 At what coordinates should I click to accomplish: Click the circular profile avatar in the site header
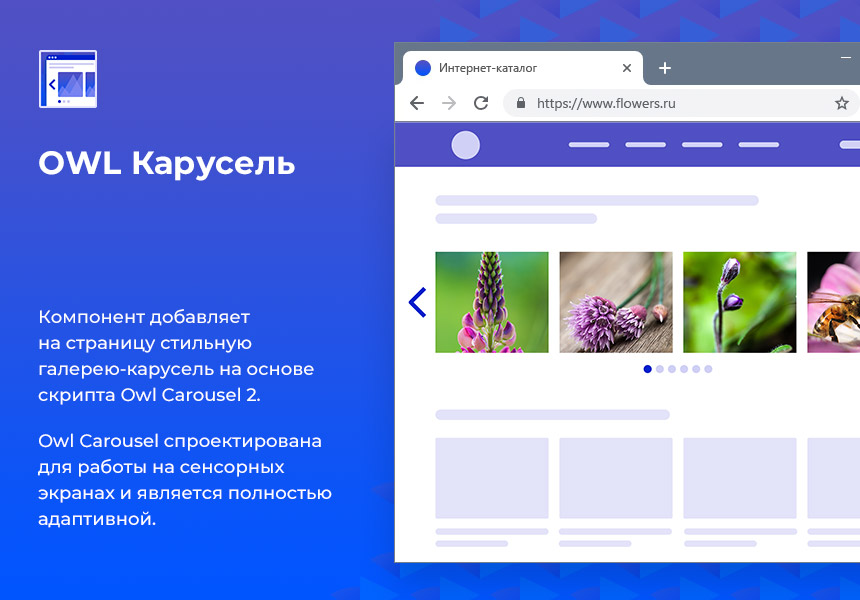(x=466, y=145)
